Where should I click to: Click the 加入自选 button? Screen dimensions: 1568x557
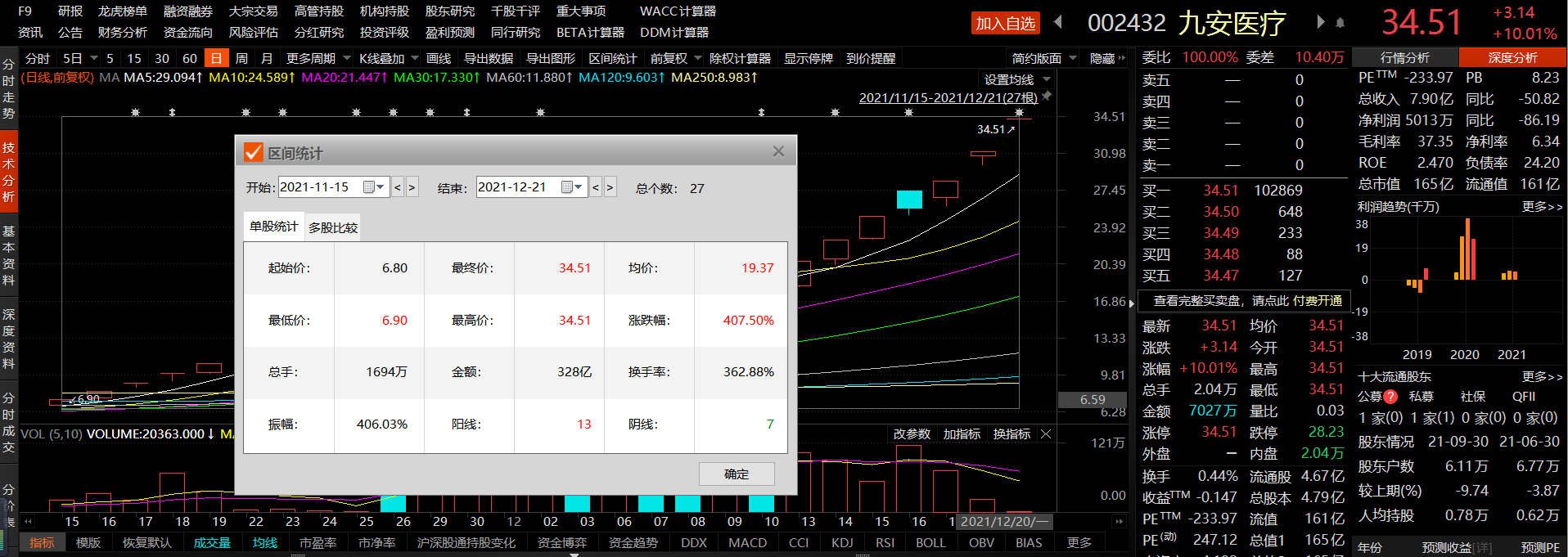[1005, 24]
